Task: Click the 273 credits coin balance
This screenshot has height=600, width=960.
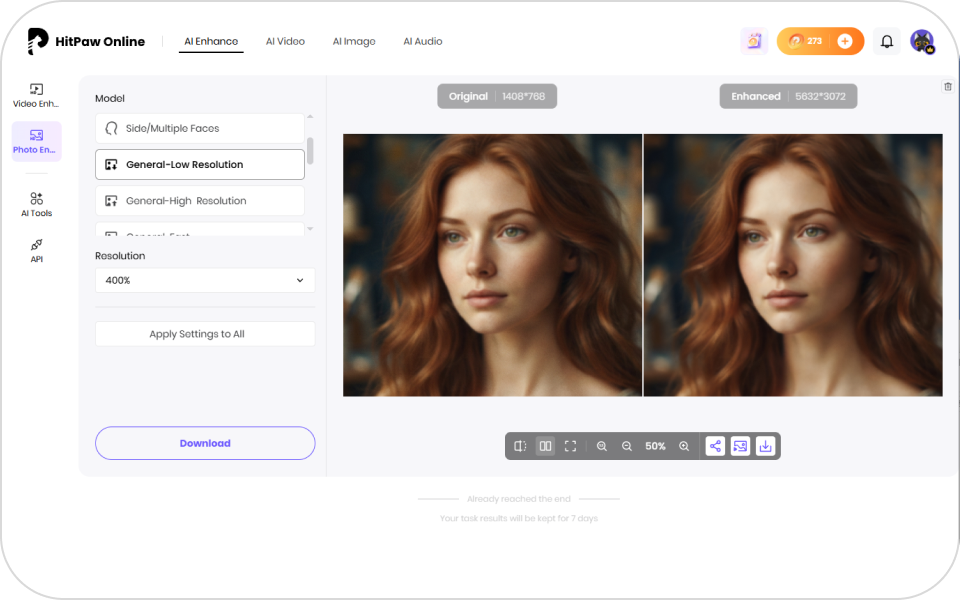Action: [806, 41]
